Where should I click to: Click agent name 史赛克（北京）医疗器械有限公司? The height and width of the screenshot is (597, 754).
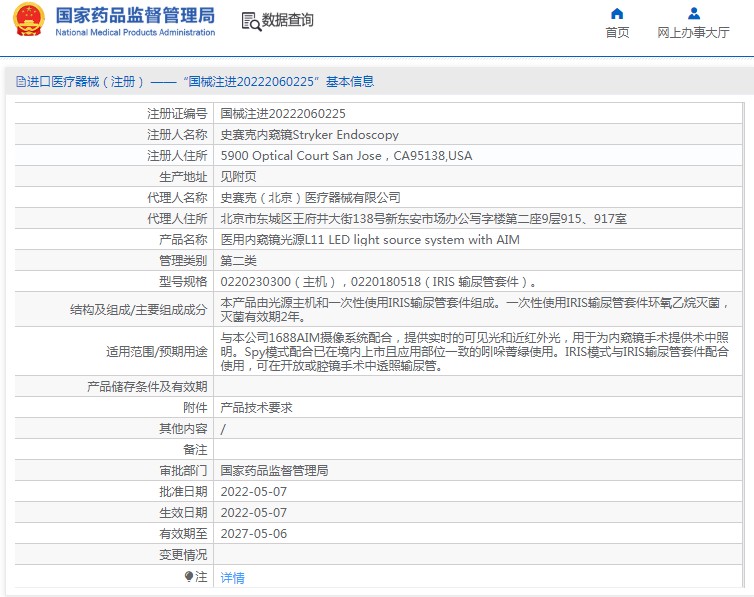coord(310,198)
